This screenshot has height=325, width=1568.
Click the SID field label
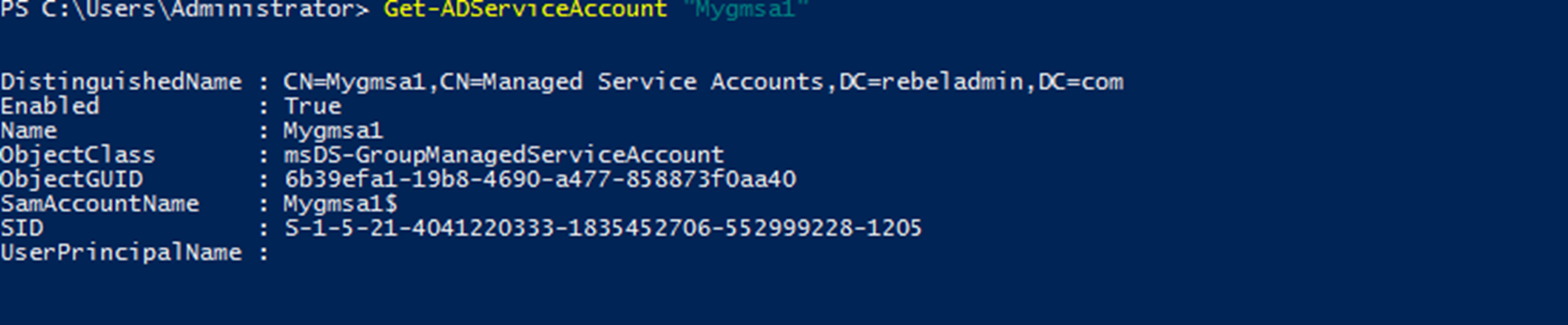(21, 228)
